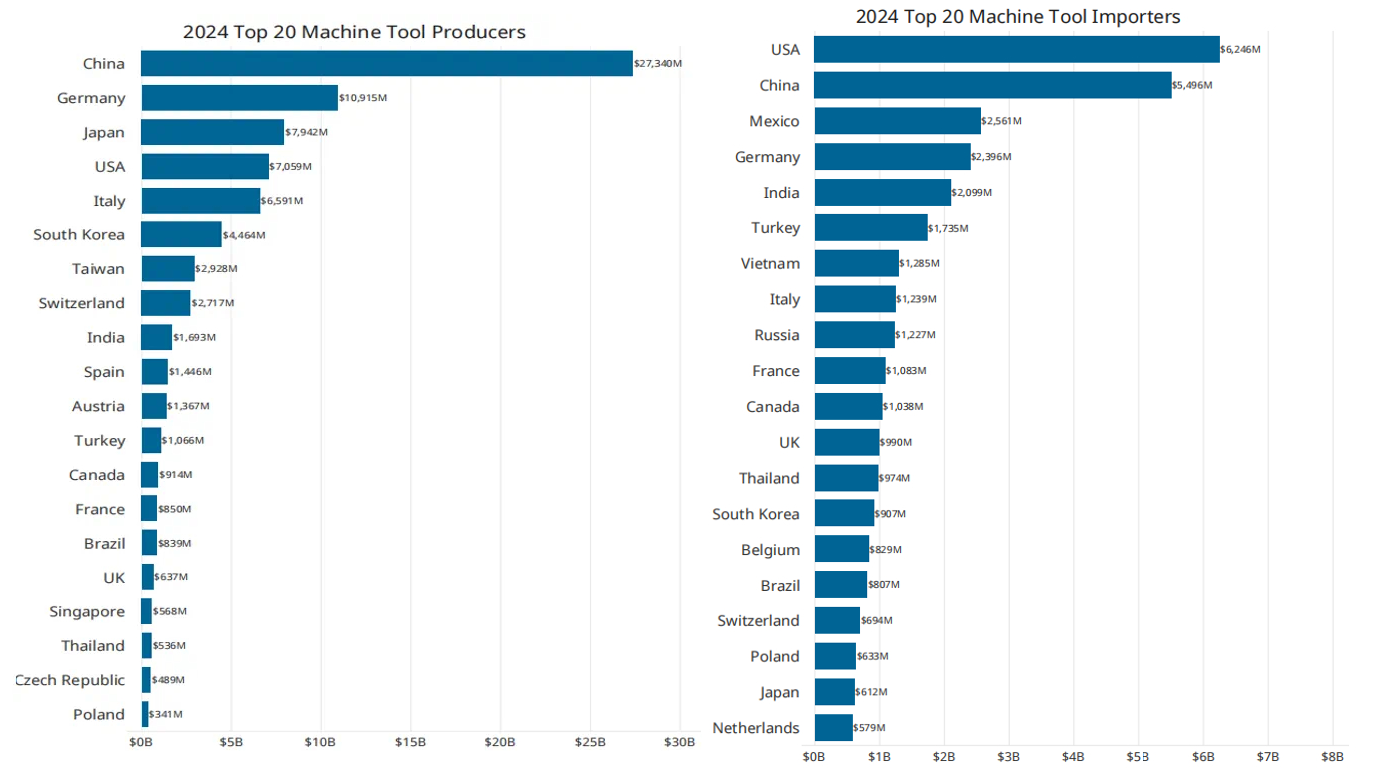Viewport: 1377px width, 771px height.
Task: Select the Czech Republic country label
Action: [x=70, y=680]
